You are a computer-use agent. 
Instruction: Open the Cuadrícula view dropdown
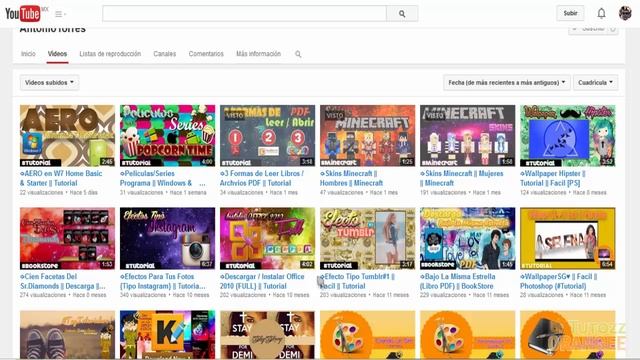click(x=596, y=82)
